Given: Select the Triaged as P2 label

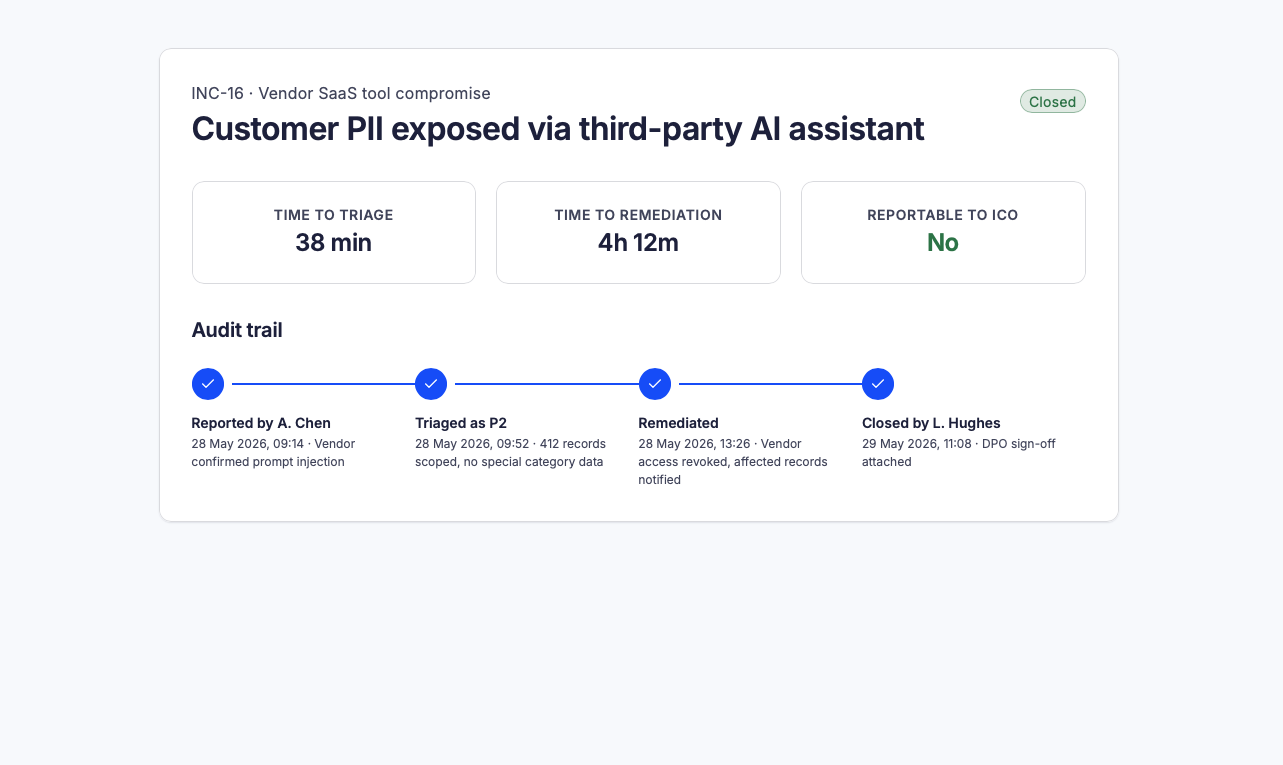Looking at the screenshot, I should click(x=461, y=423).
